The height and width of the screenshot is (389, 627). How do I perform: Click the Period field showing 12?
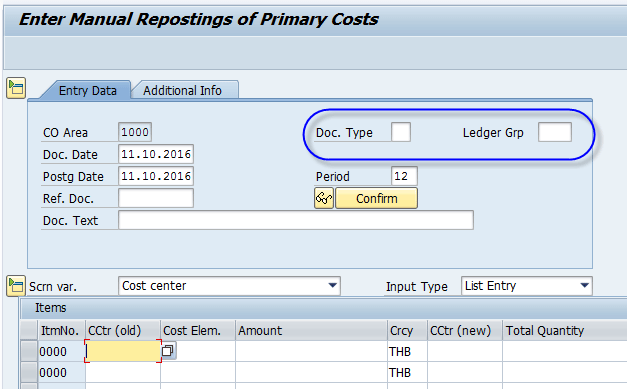pos(404,176)
